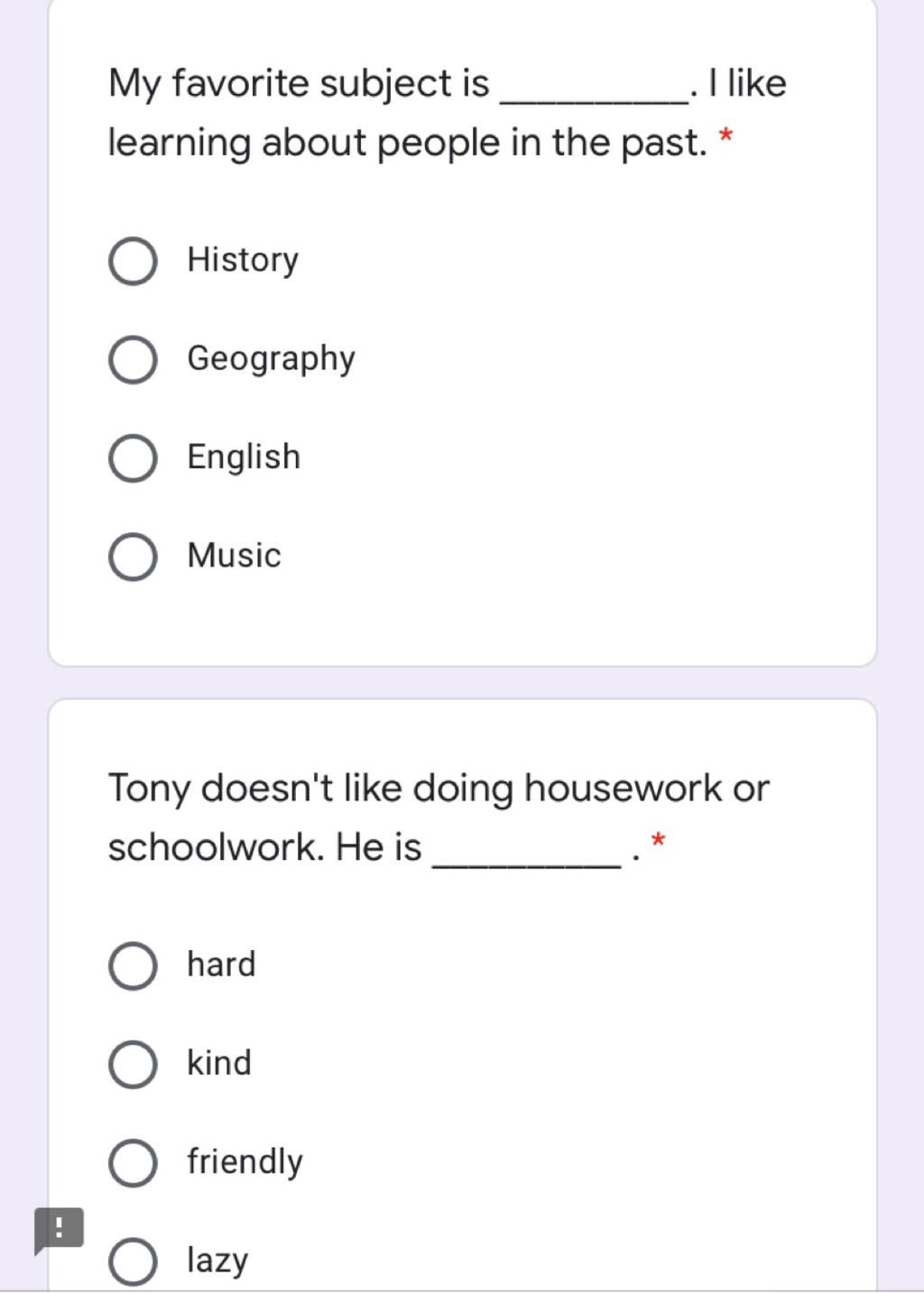Viewport: 924px width, 1293px height.
Task: Click the red asterisk after 'the past.'
Action: pyautogui.click(x=725, y=137)
